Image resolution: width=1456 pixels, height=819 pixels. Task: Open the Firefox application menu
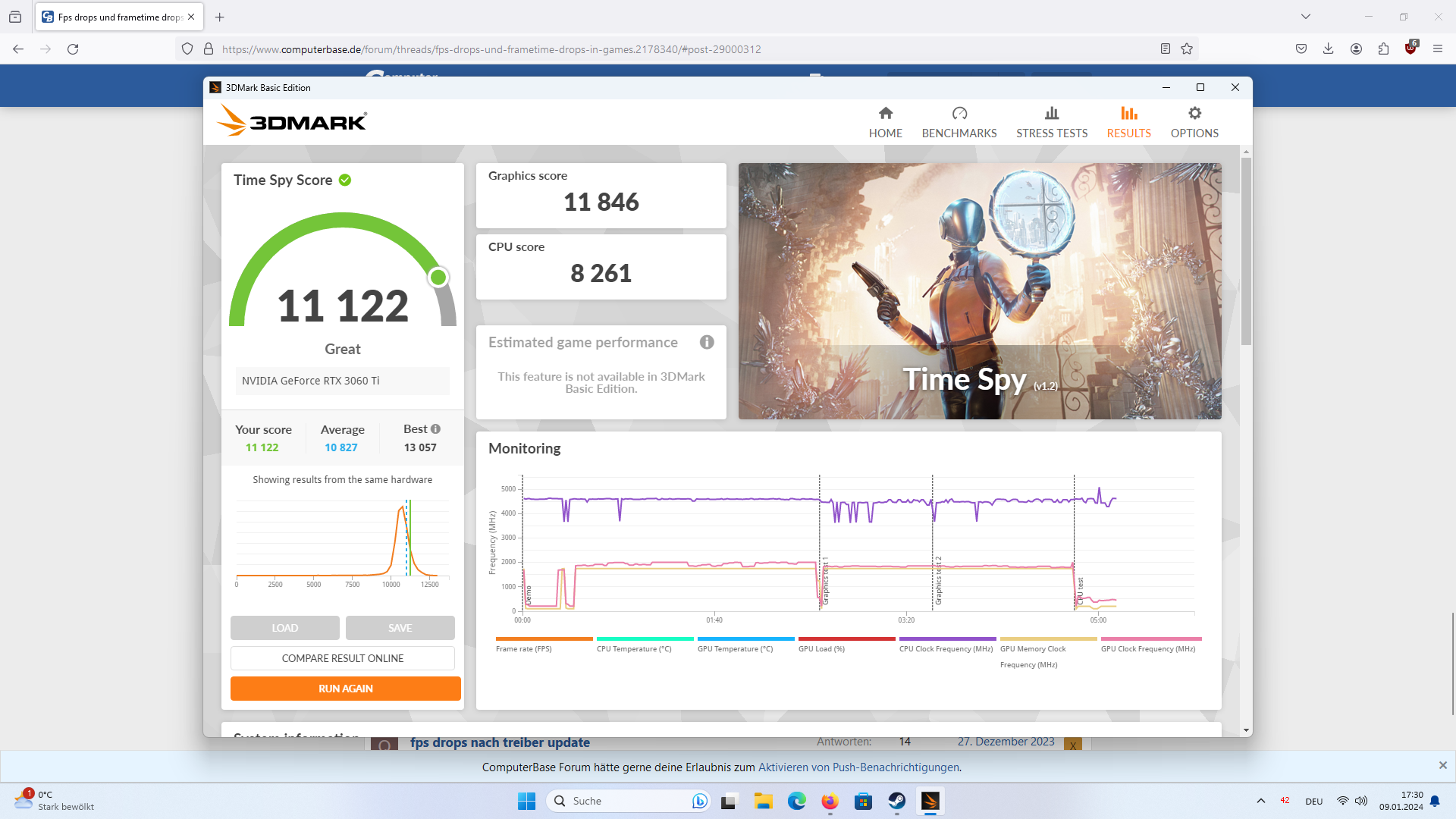tap(1438, 49)
